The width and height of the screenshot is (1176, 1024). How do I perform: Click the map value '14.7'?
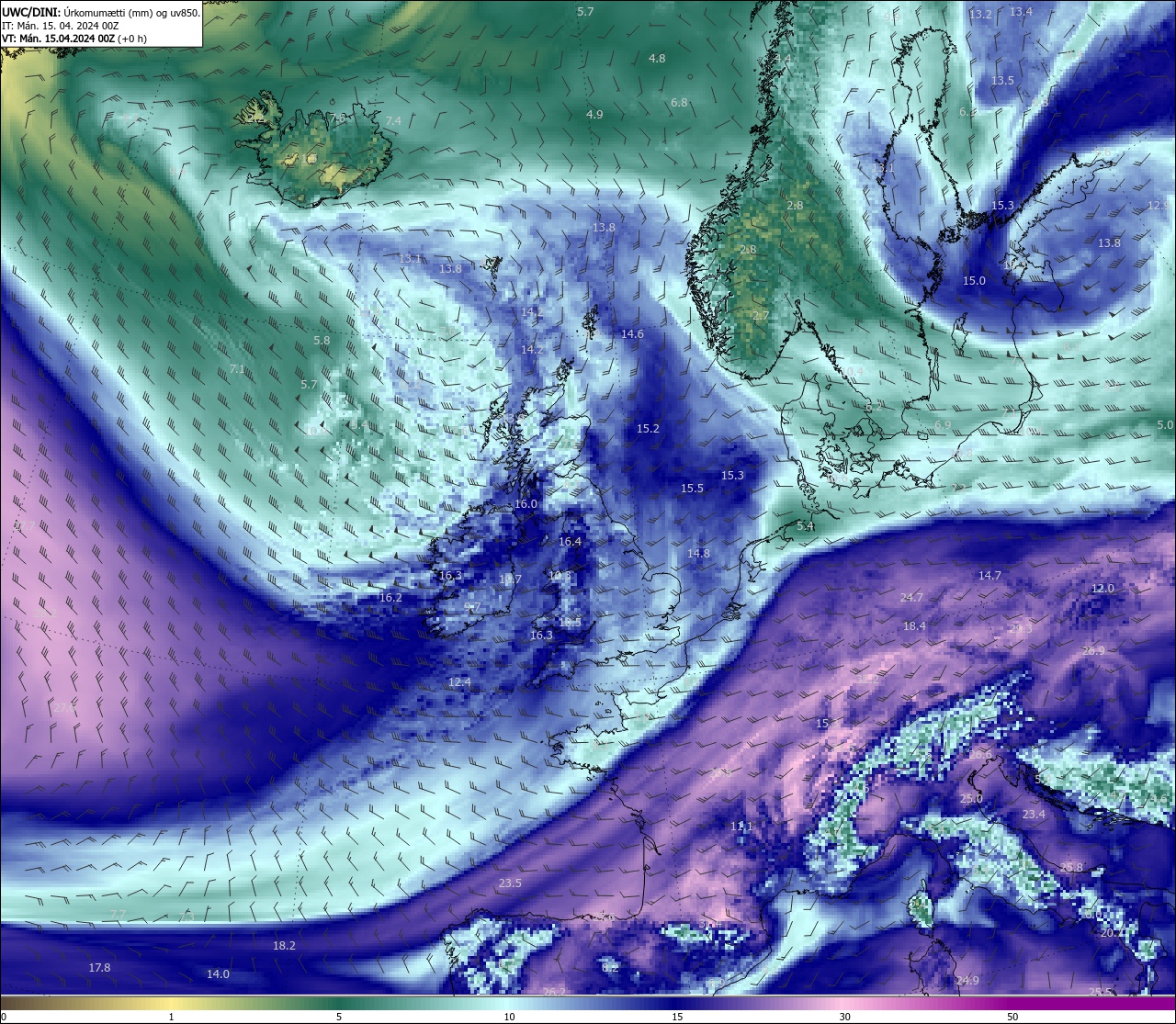989,576
